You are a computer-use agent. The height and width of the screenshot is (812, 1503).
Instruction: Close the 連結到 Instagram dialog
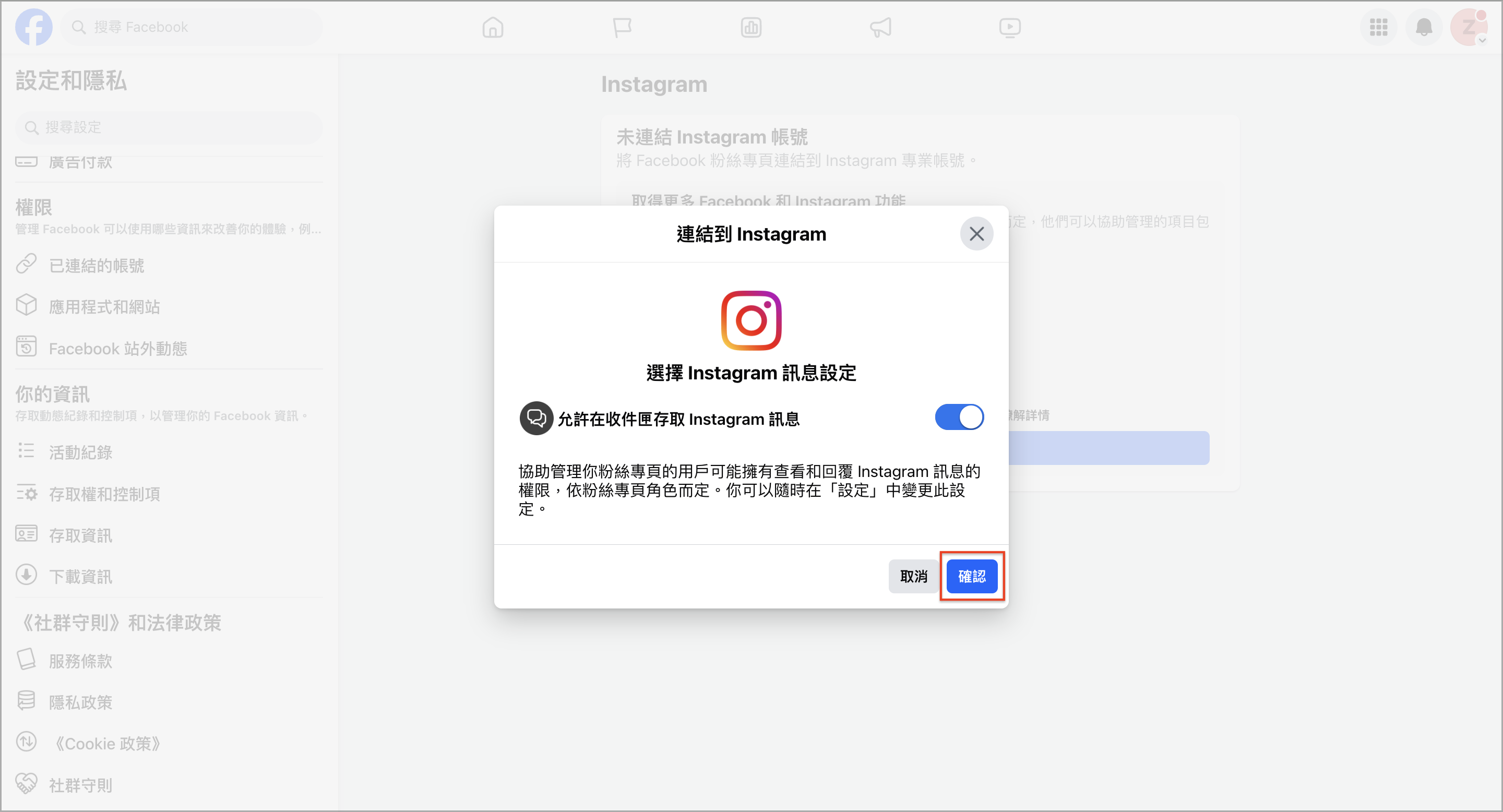976,234
